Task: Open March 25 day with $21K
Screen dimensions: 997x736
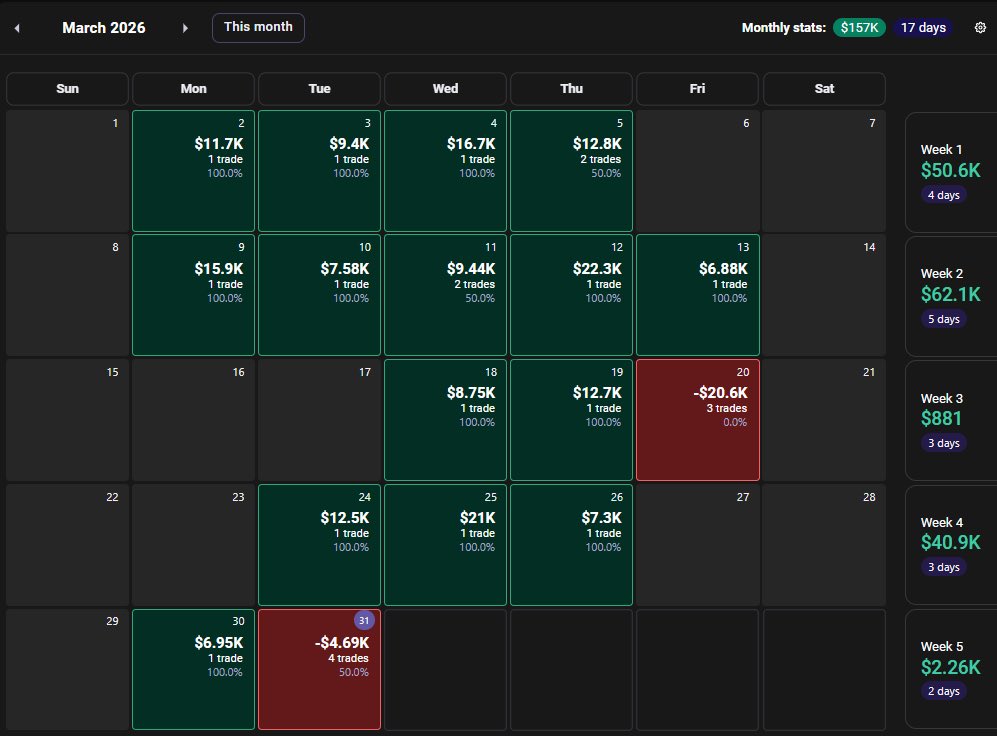Action: coord(445,545)
